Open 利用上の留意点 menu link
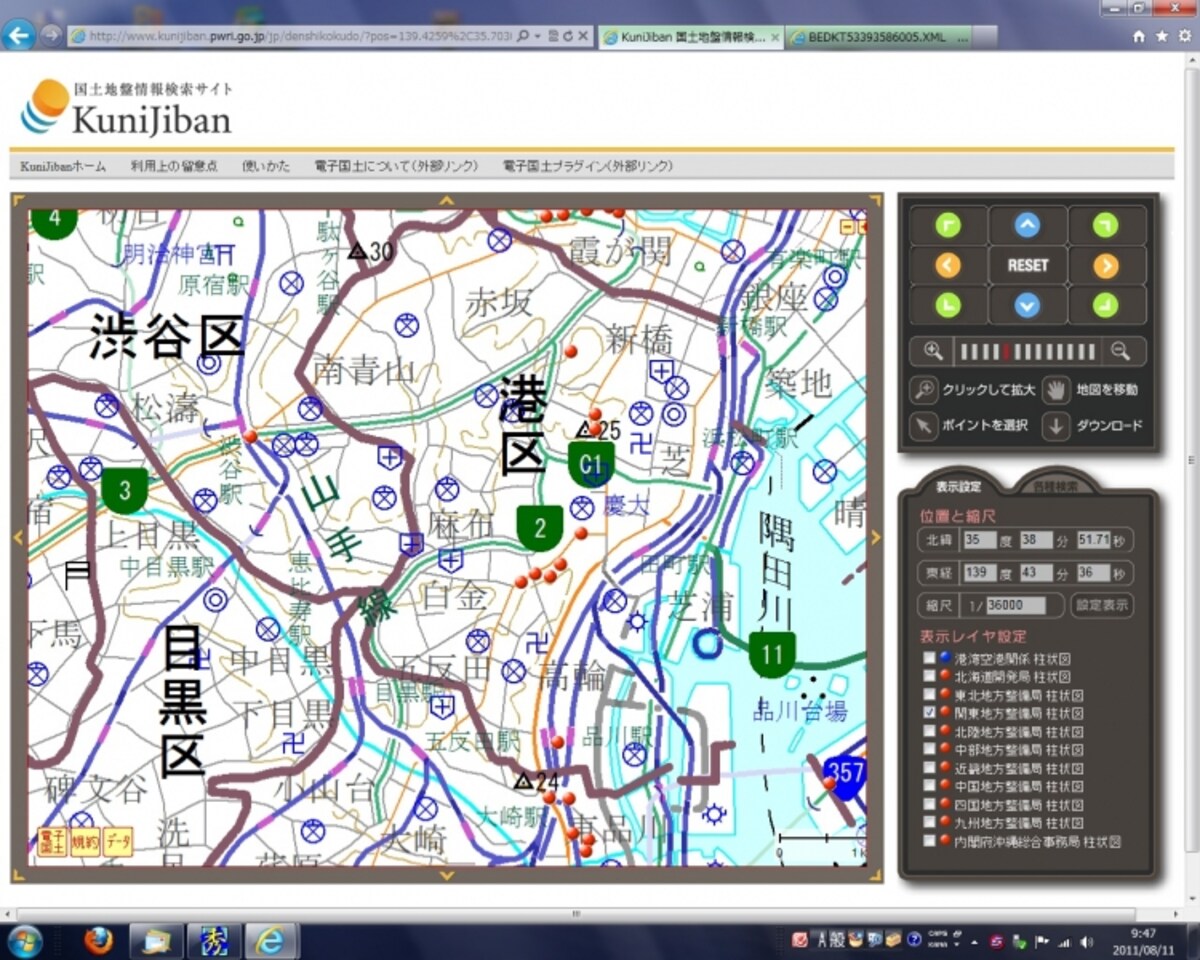The image size is (1200, 960). pos(173,166)
